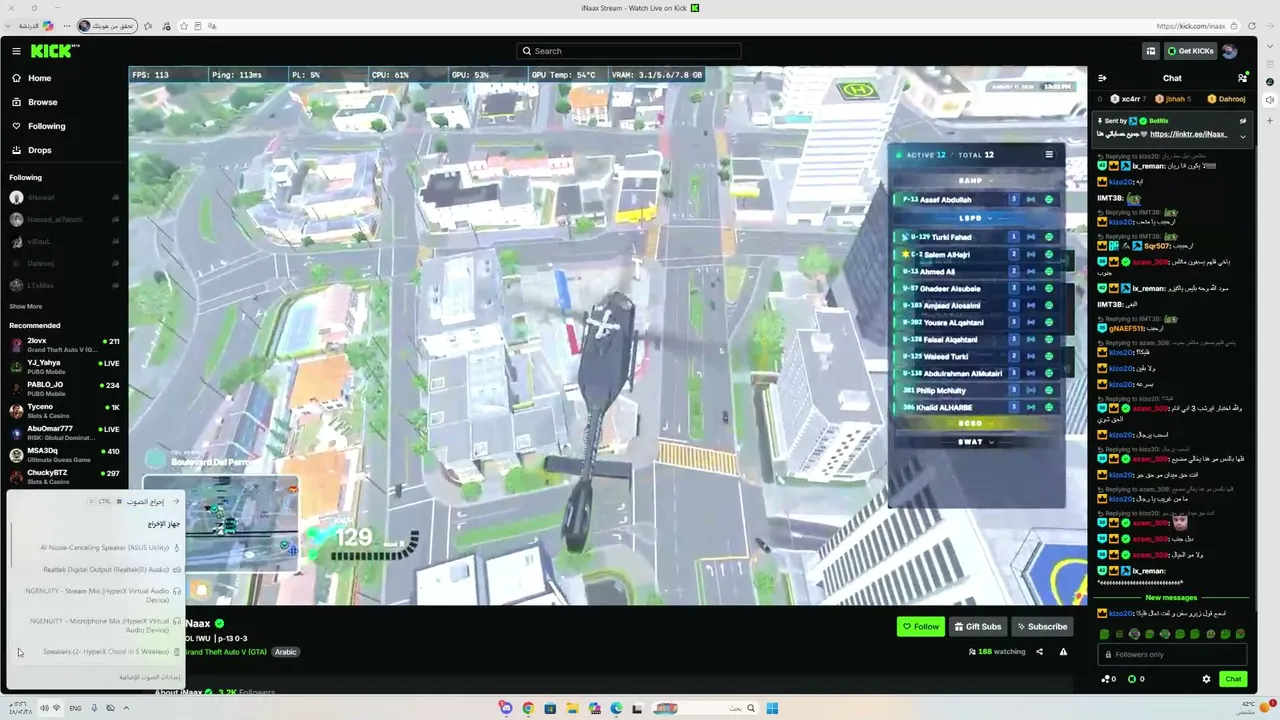This screenshot has height=720, width=1280.
Task: Open the Following page
Action: (38, 126)
